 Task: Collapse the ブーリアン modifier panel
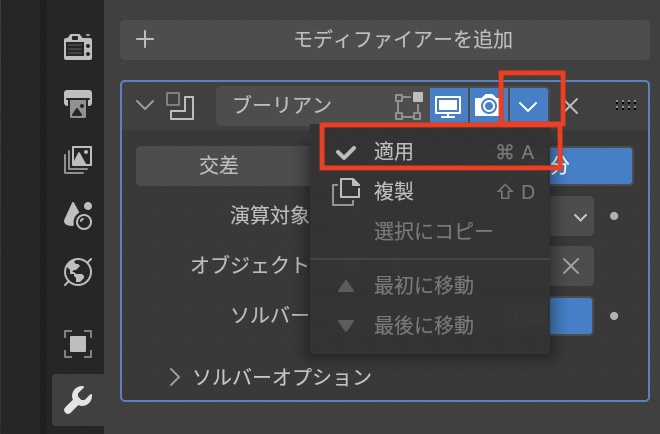click(x=146, y=105)
